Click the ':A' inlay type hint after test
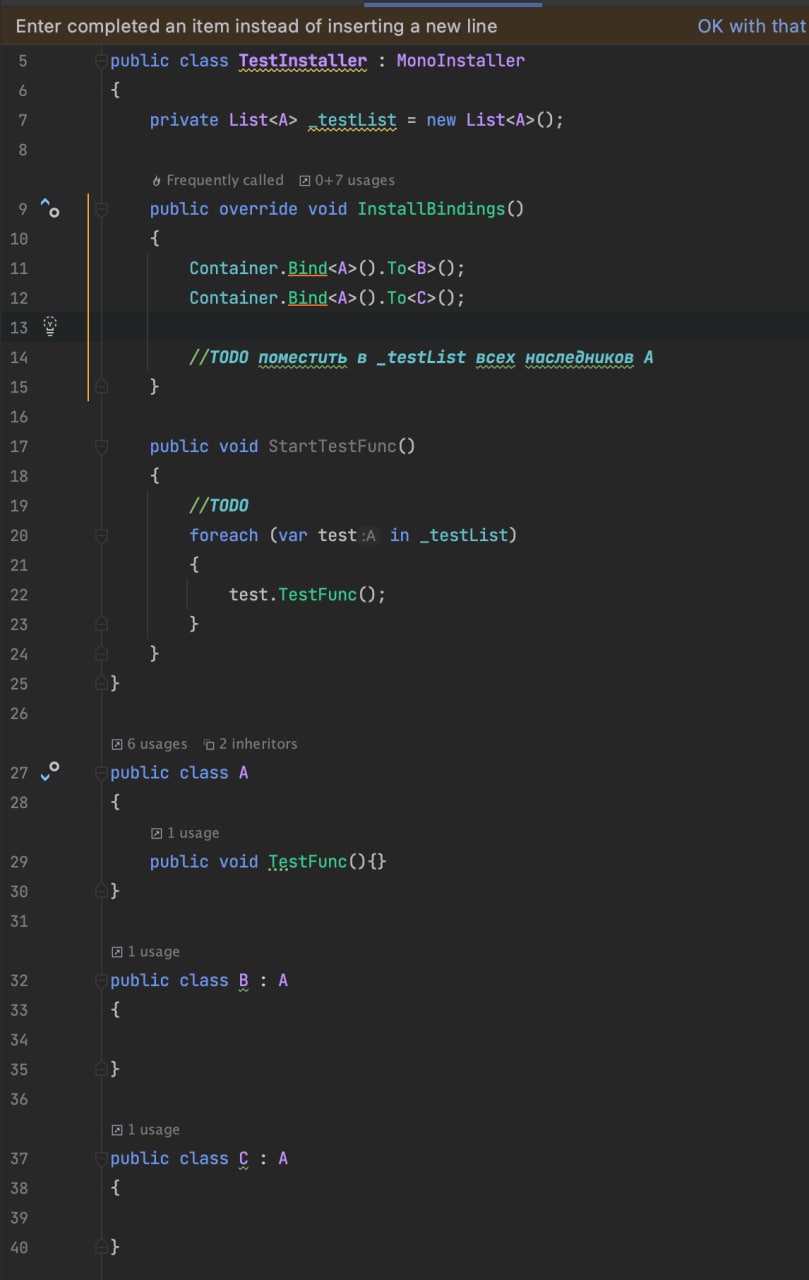 370,536
